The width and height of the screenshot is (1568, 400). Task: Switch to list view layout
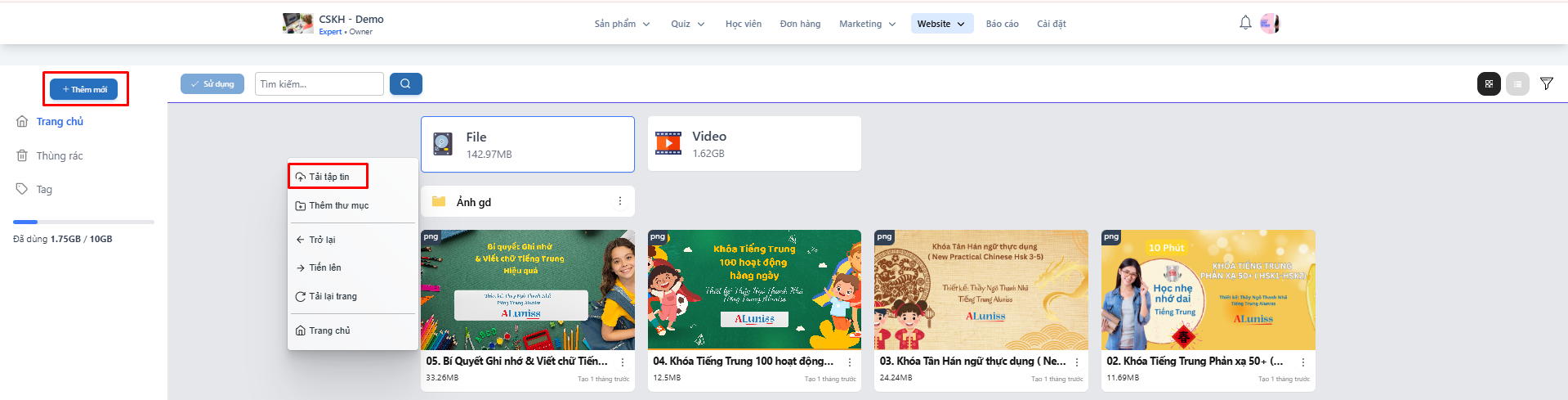click(x=1517, y=83)
